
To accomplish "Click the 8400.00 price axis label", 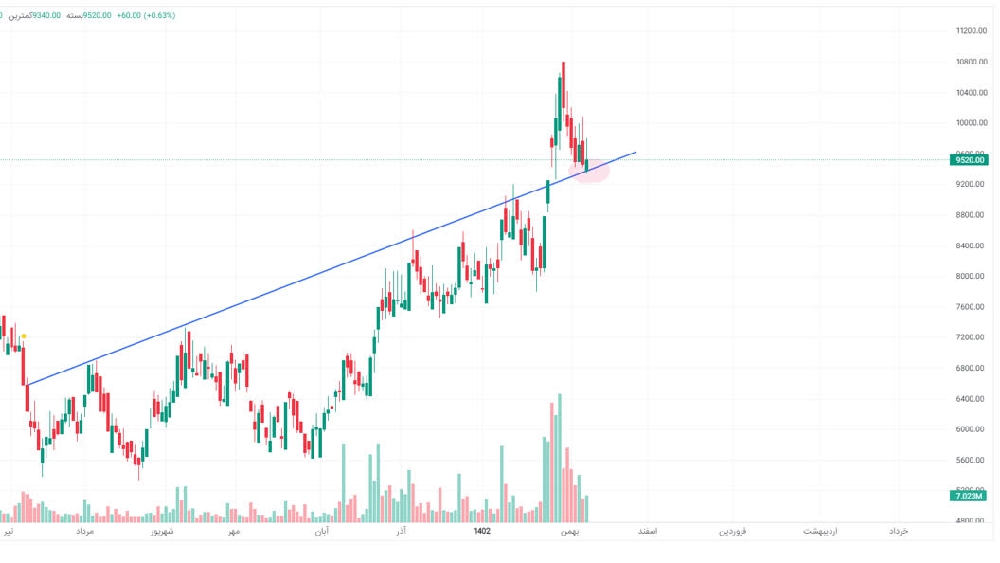I will (971, 245).
